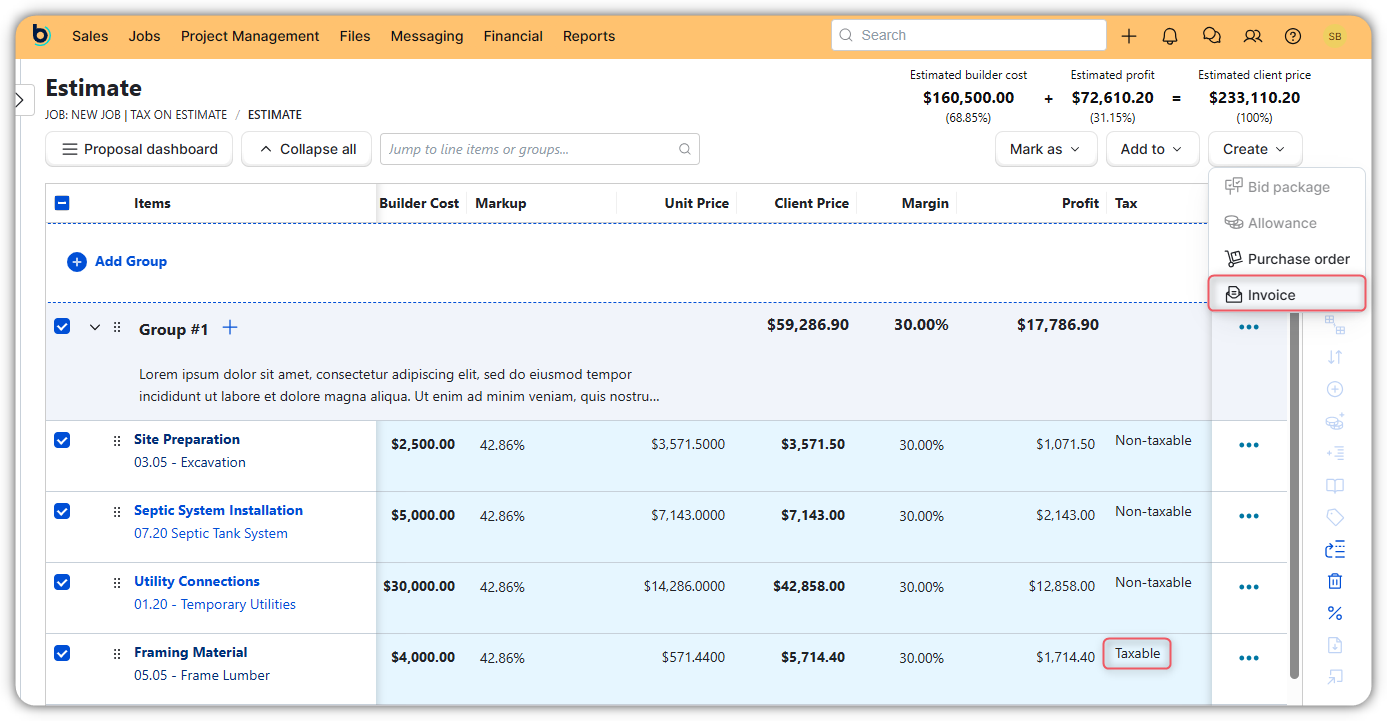1387x721 pixels.
Task: Select Purchase order from the Create menu
Action: coord(1287,259)
